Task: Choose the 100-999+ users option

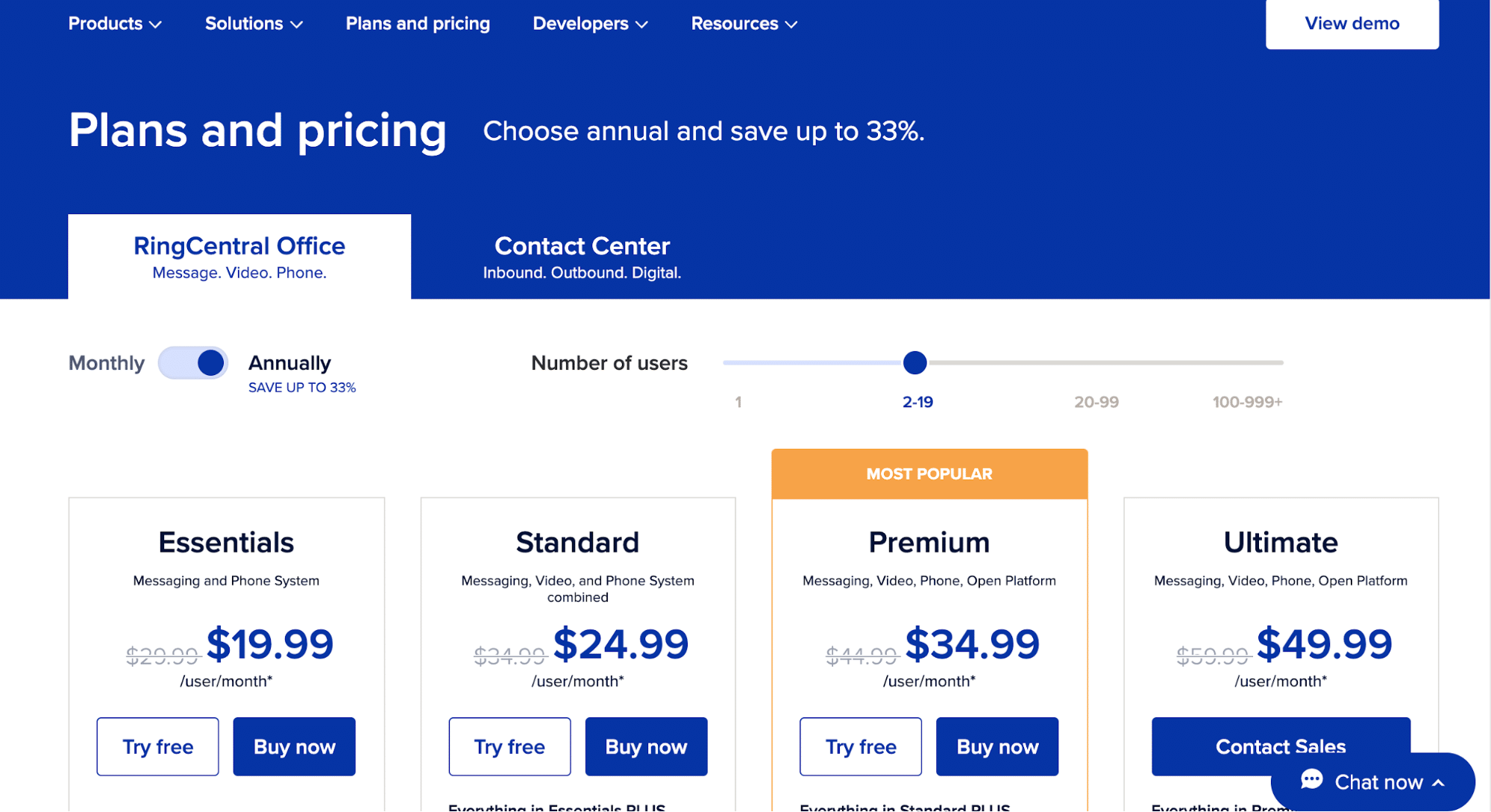Action: coord(1247,402)
